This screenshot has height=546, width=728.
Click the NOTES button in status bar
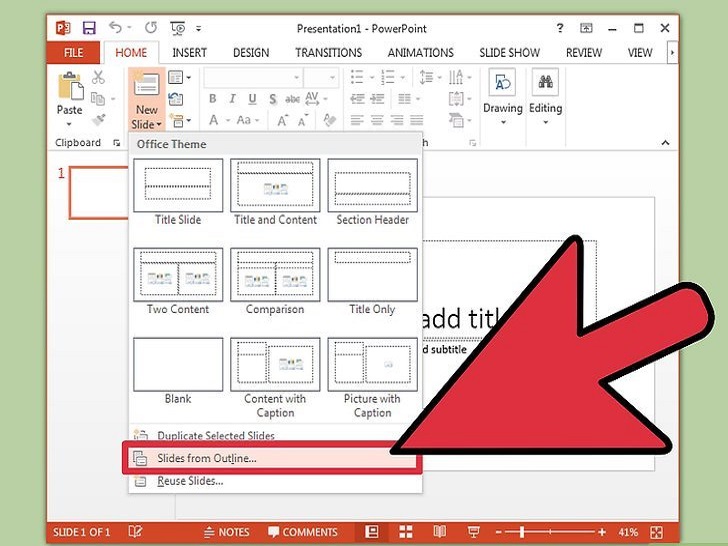227,532
